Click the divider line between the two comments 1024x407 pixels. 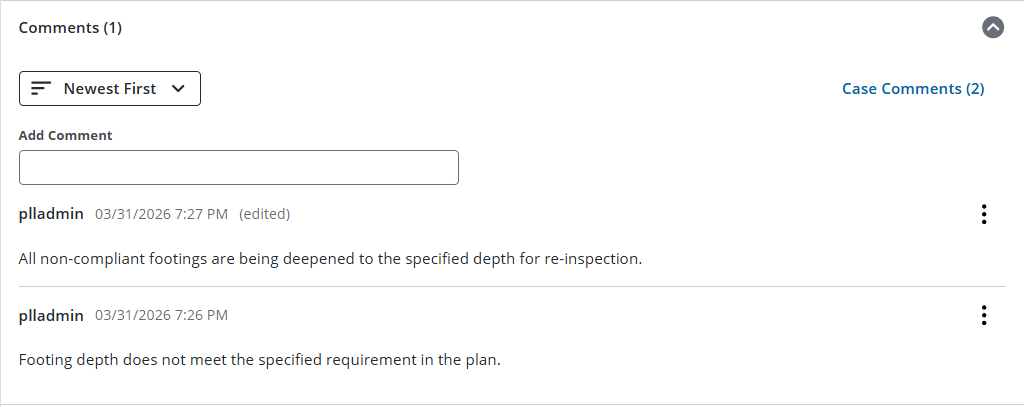(x=512, y=286)
